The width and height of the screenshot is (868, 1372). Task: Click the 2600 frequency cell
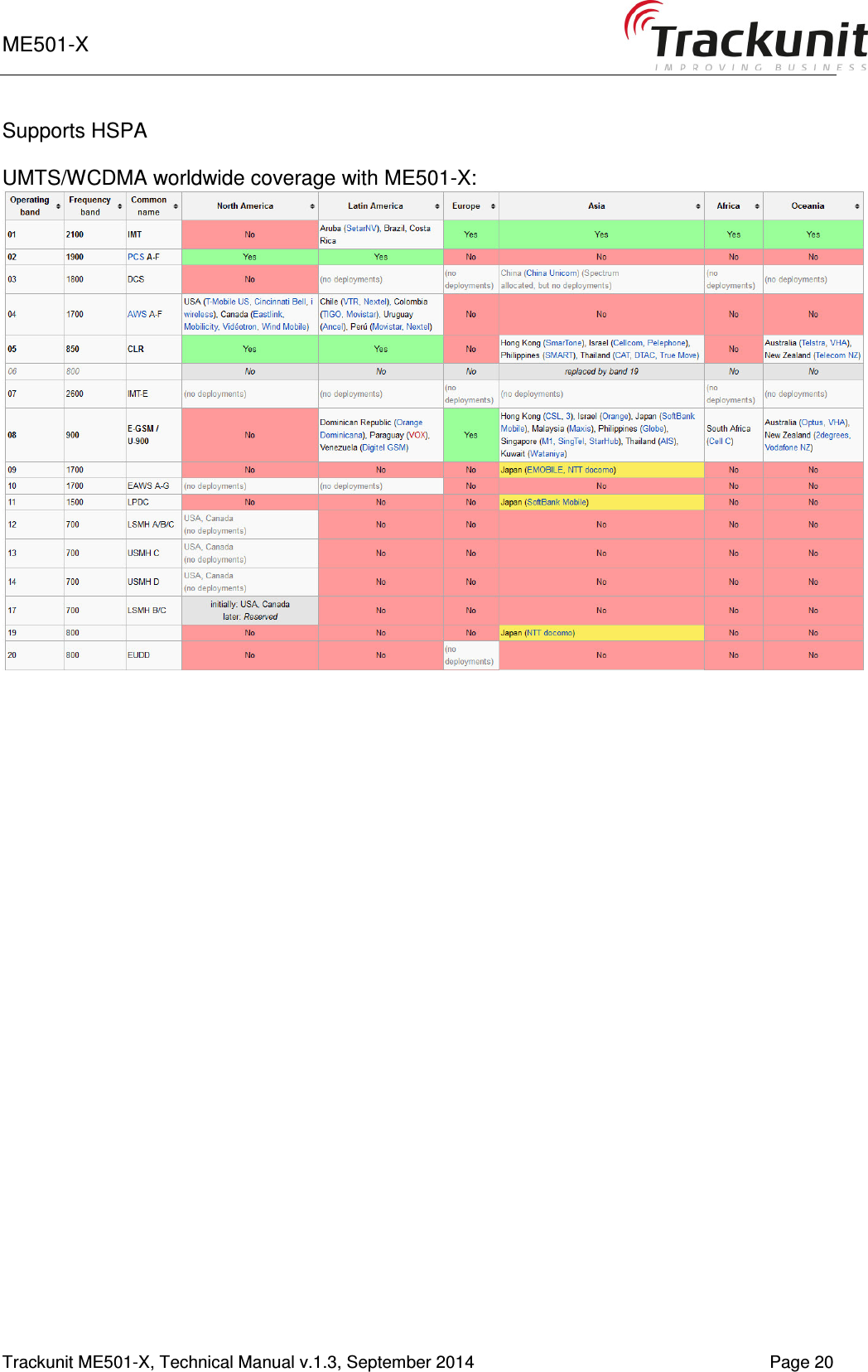click(x=94, y=394)
